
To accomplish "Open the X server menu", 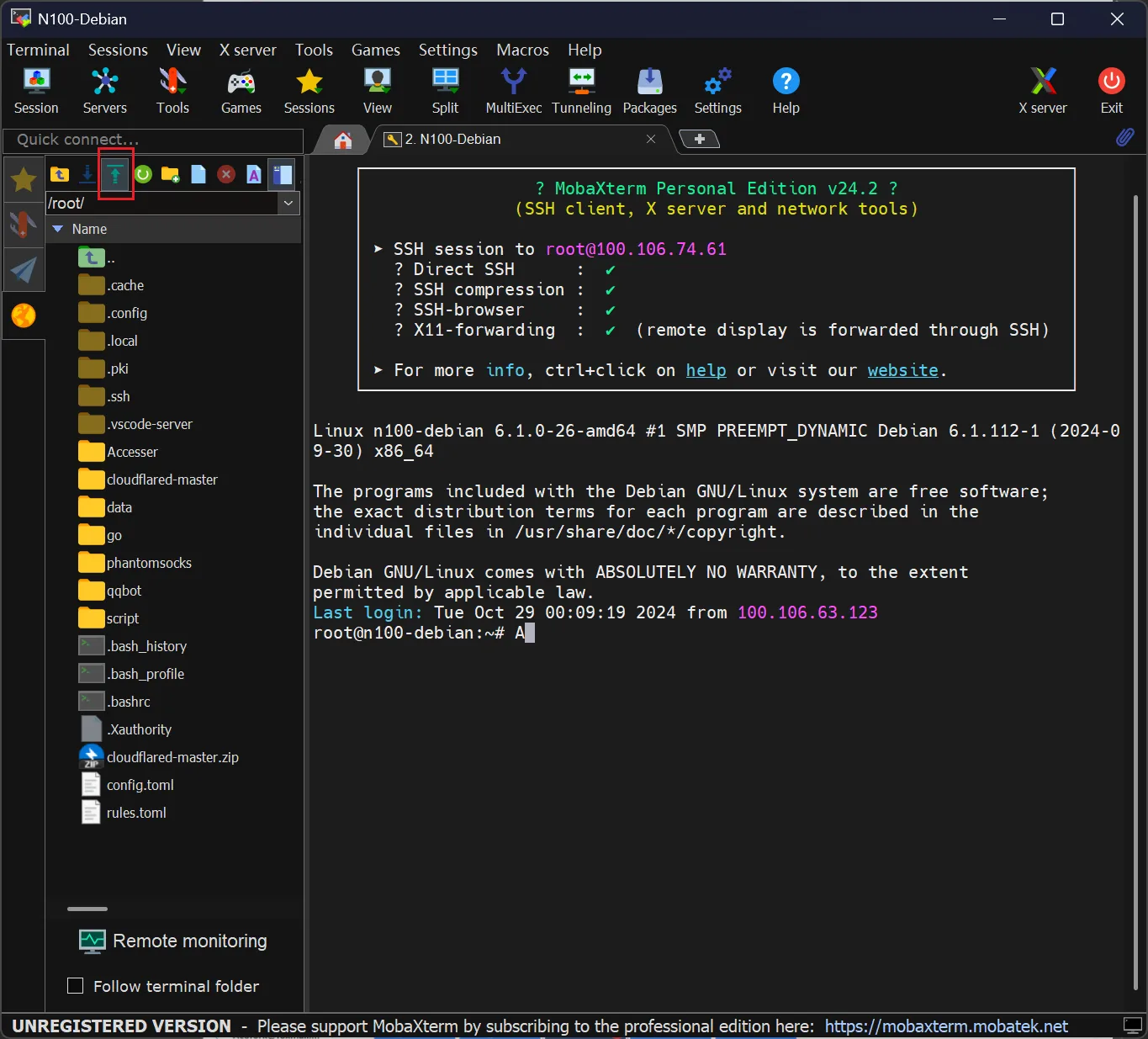I will [x=247, y=50].
